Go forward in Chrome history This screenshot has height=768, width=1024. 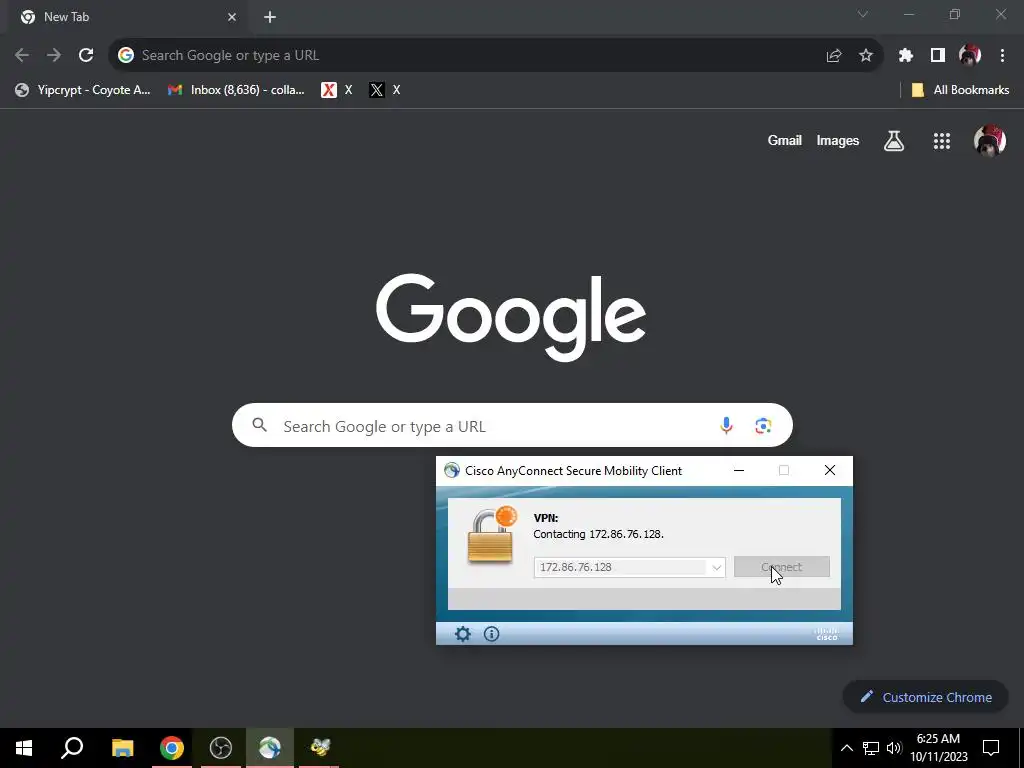[x=54, y=55]
